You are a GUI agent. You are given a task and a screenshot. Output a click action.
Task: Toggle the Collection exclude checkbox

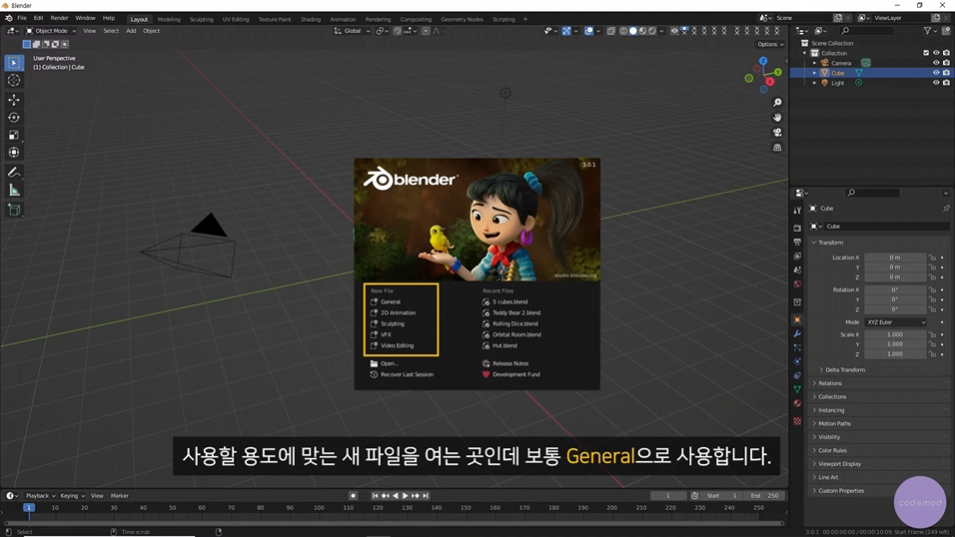click(926, 53)
